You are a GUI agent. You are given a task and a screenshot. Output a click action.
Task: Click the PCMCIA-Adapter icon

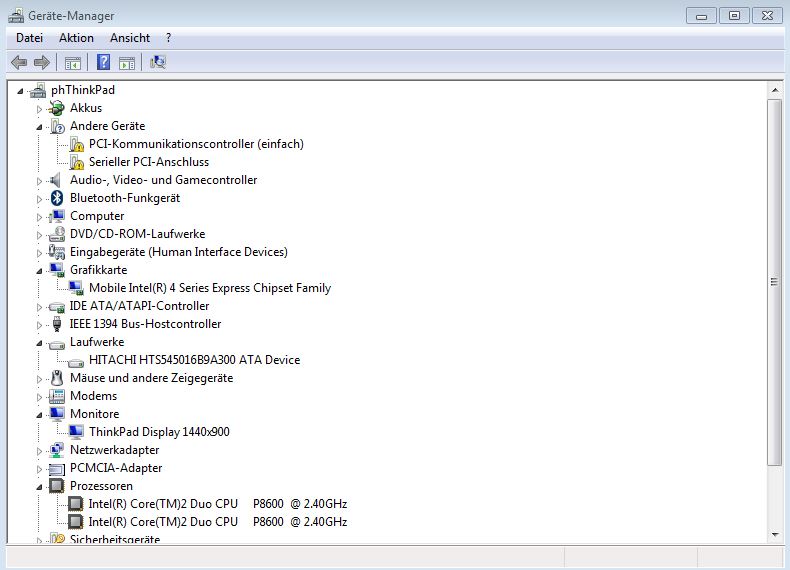(57, 469)
